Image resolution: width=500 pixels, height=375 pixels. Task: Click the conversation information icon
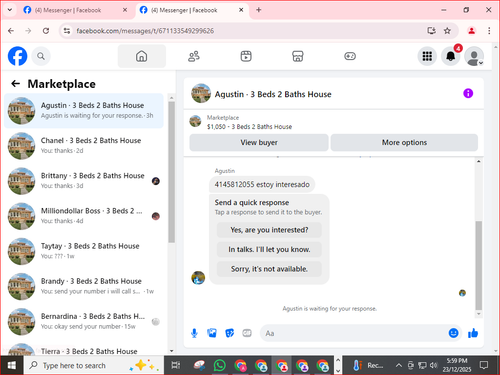[x=468, y=93]
